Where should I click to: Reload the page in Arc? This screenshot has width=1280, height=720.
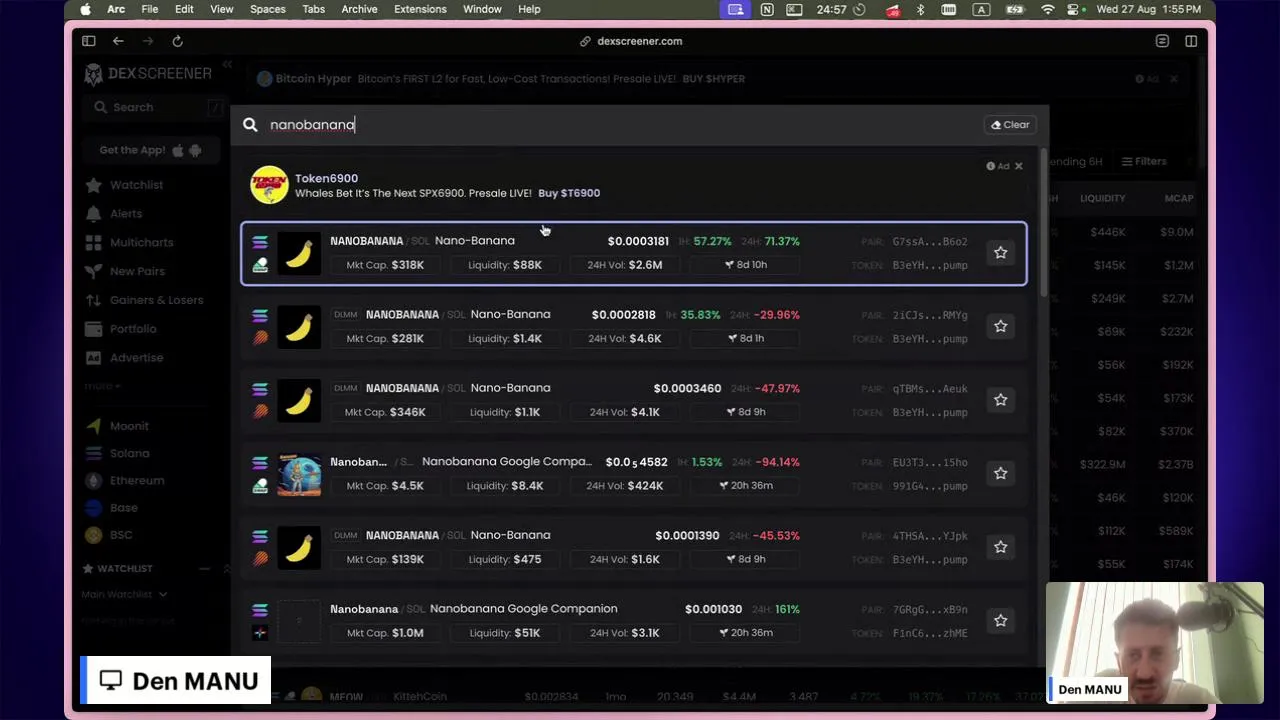point(177,41)
